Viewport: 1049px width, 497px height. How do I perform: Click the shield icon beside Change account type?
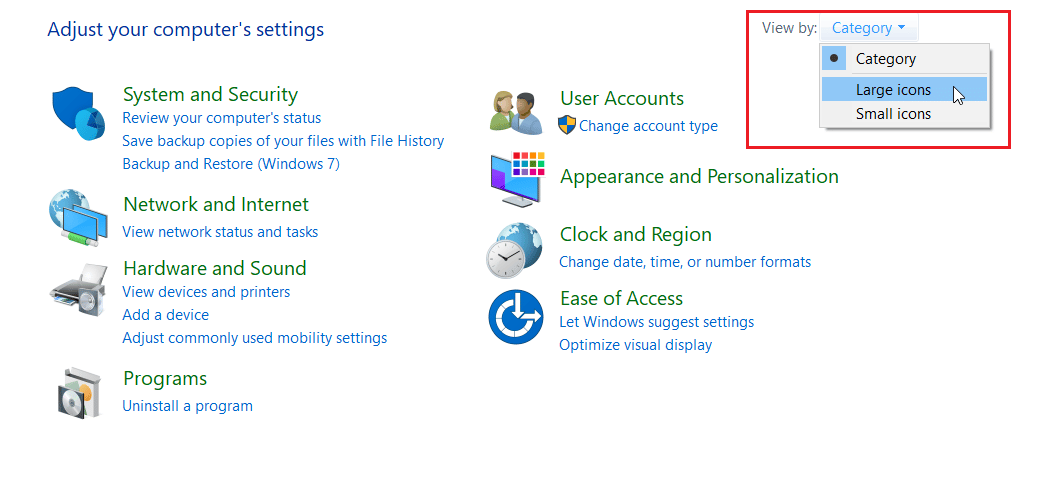[567, 125]
